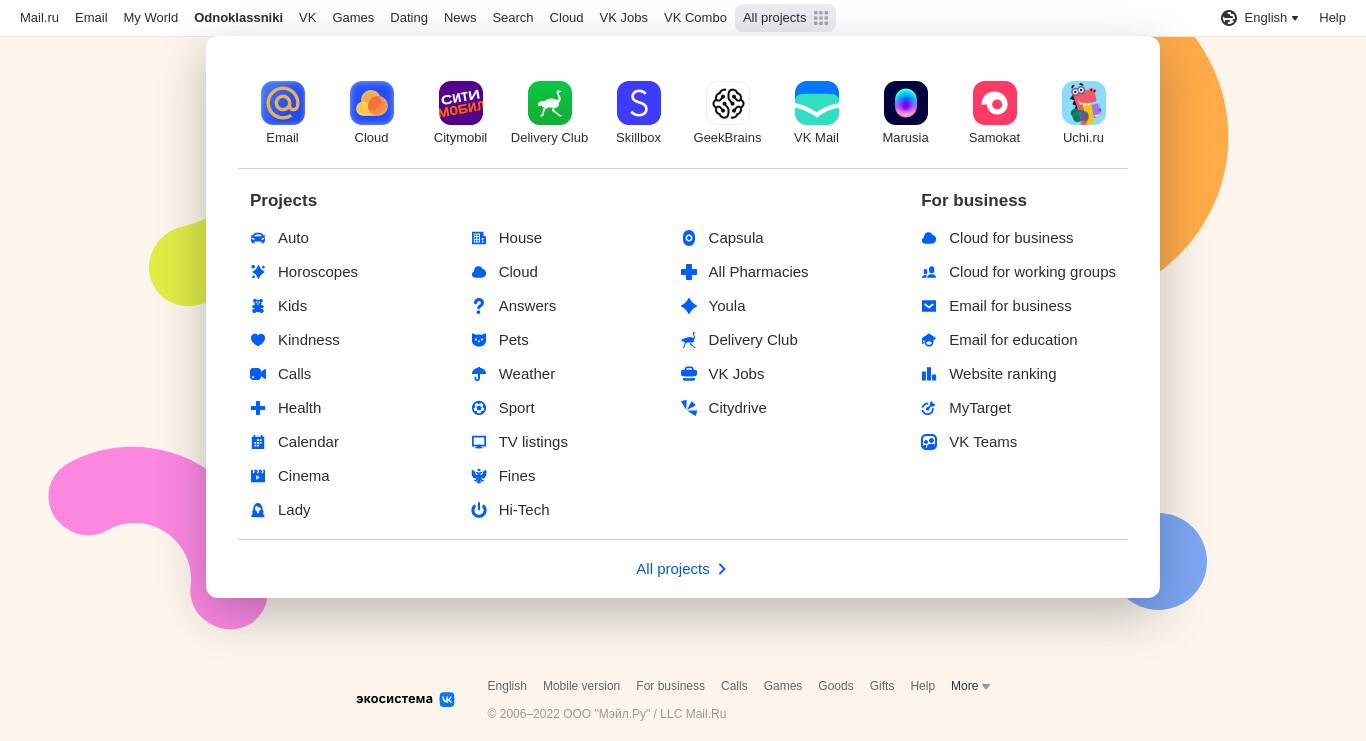Open the VK Mail app icon
Image resolution: width=1366 pixels, height=741 pixels.
[816, 103]
